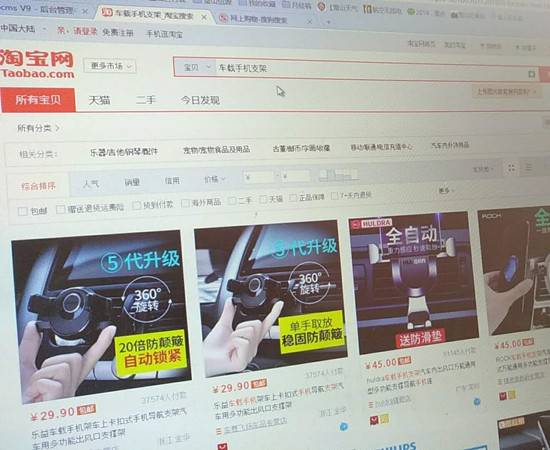Click the blue Wangwang icon on HULDRA product
This screenshot has height=450, width=550.
pos(476,402)
